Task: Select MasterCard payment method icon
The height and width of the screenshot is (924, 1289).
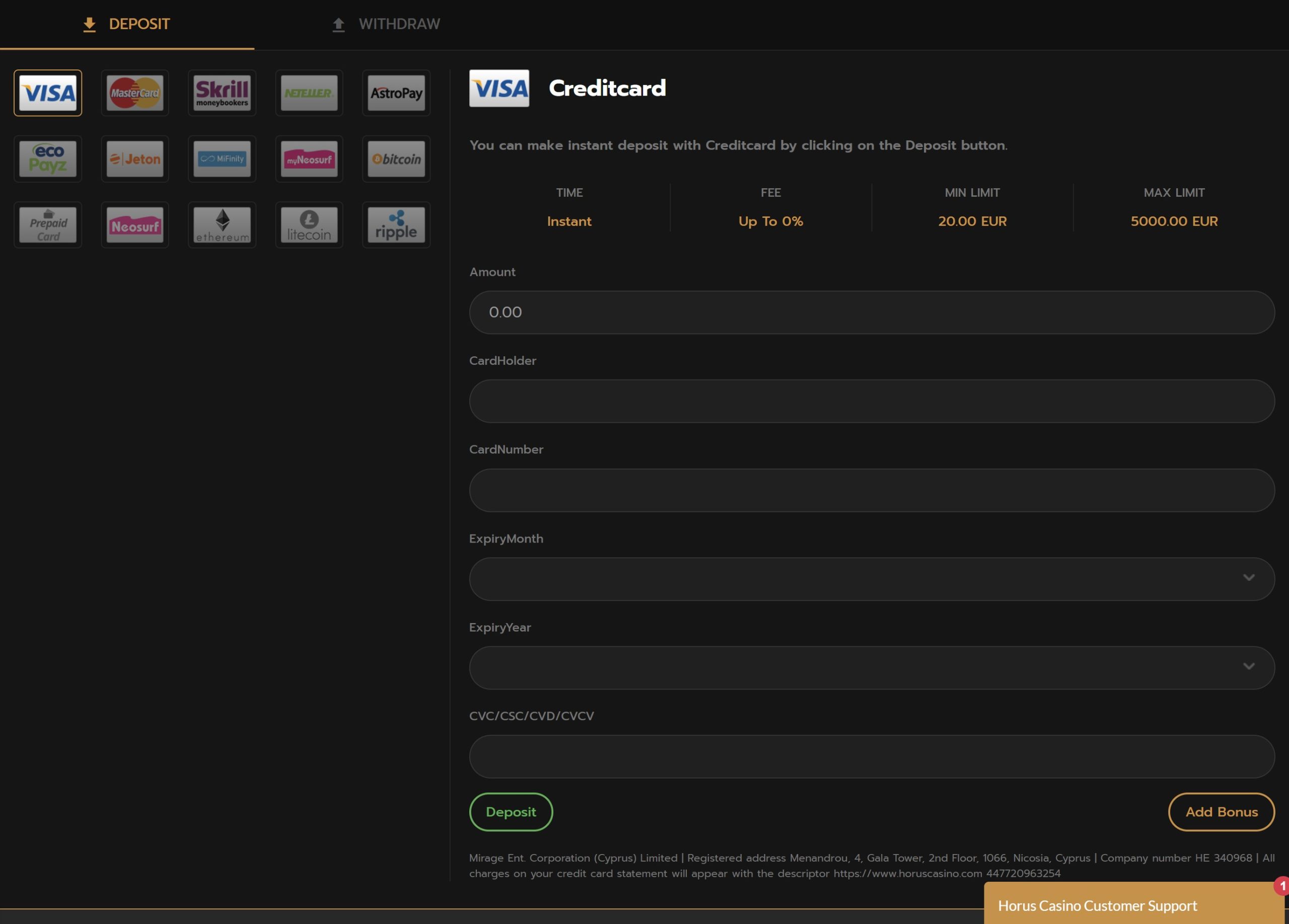Action: (134, 92)
